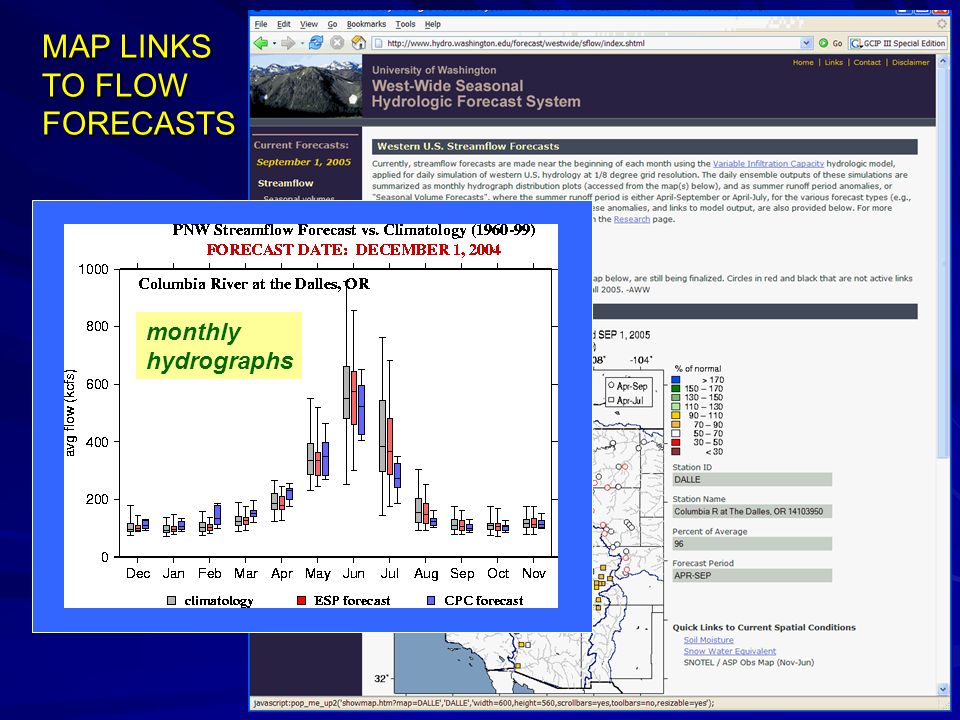Select Streamflow in the left sidebar
This screenshot has height=720, width=960.
coord(285,183)
